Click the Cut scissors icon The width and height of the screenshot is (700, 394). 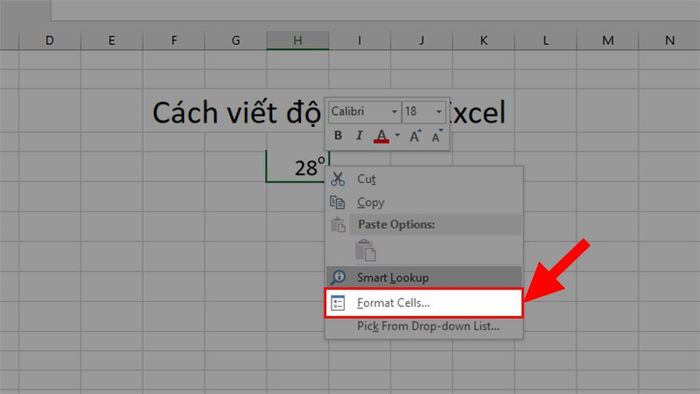pos(338,179)
